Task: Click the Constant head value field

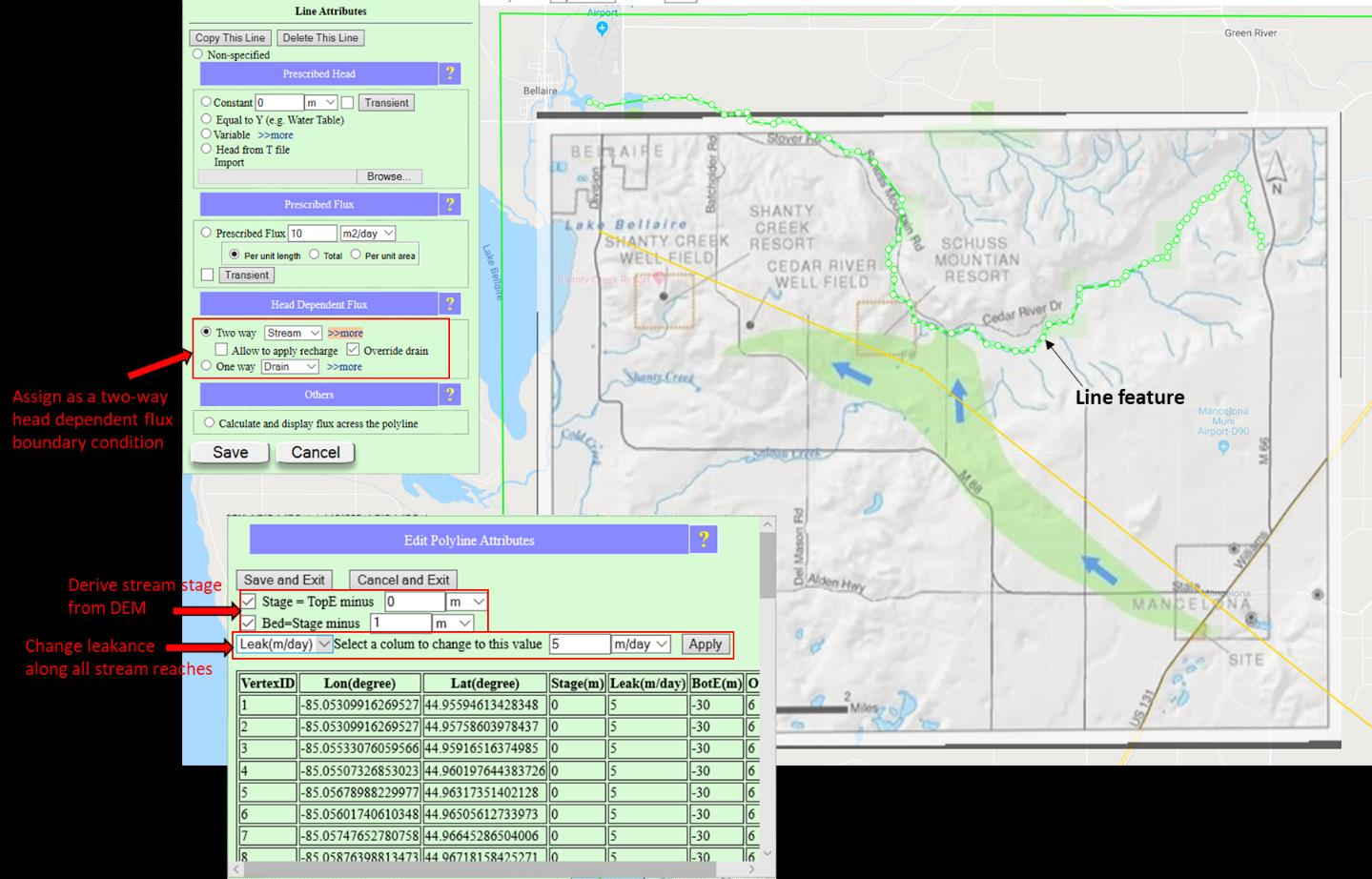Action: click(x=278, y=102)
